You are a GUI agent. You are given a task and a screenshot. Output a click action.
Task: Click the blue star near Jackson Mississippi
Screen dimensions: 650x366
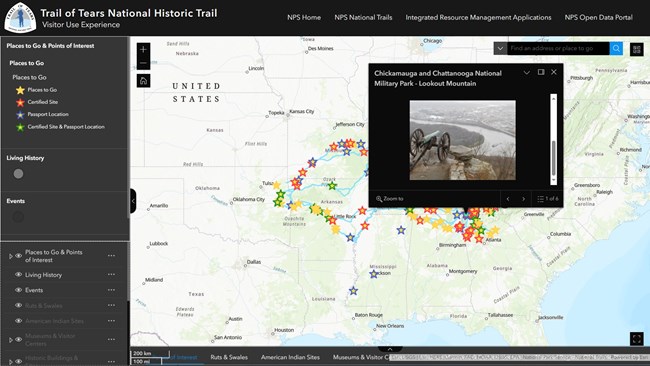[374, 274]
